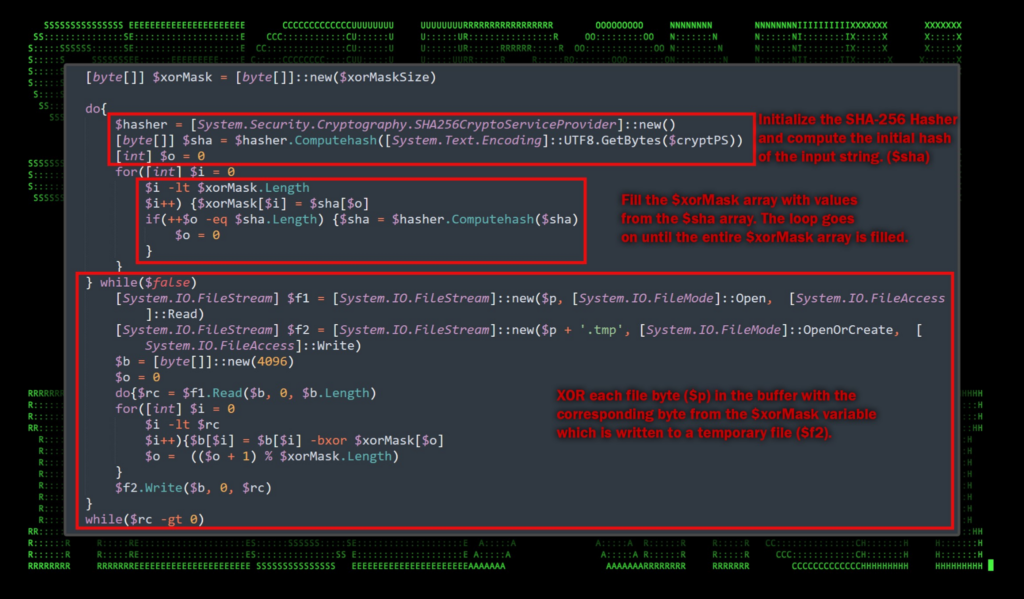Click the final "while($rc -gt 0)" line
Viewport: 1024px width, 599px height.
[144, 519]
